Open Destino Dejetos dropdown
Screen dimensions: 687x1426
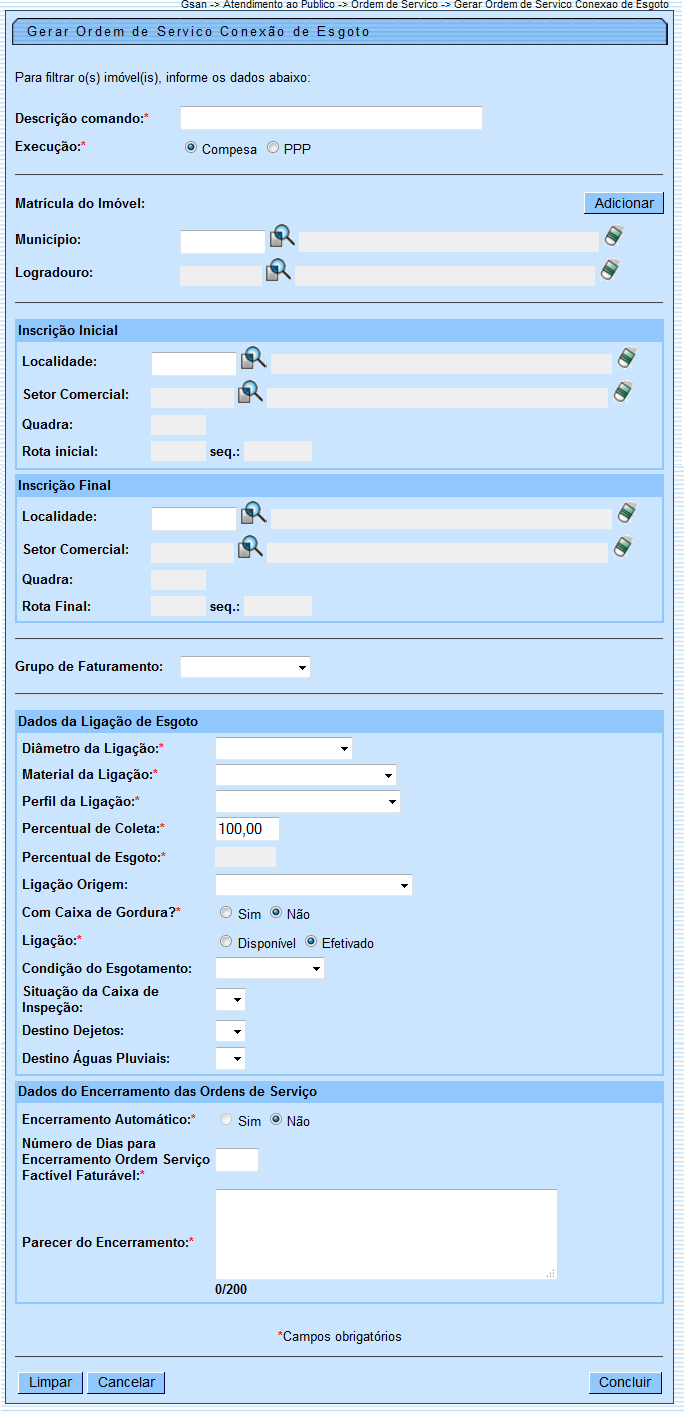coord(230,1031)
